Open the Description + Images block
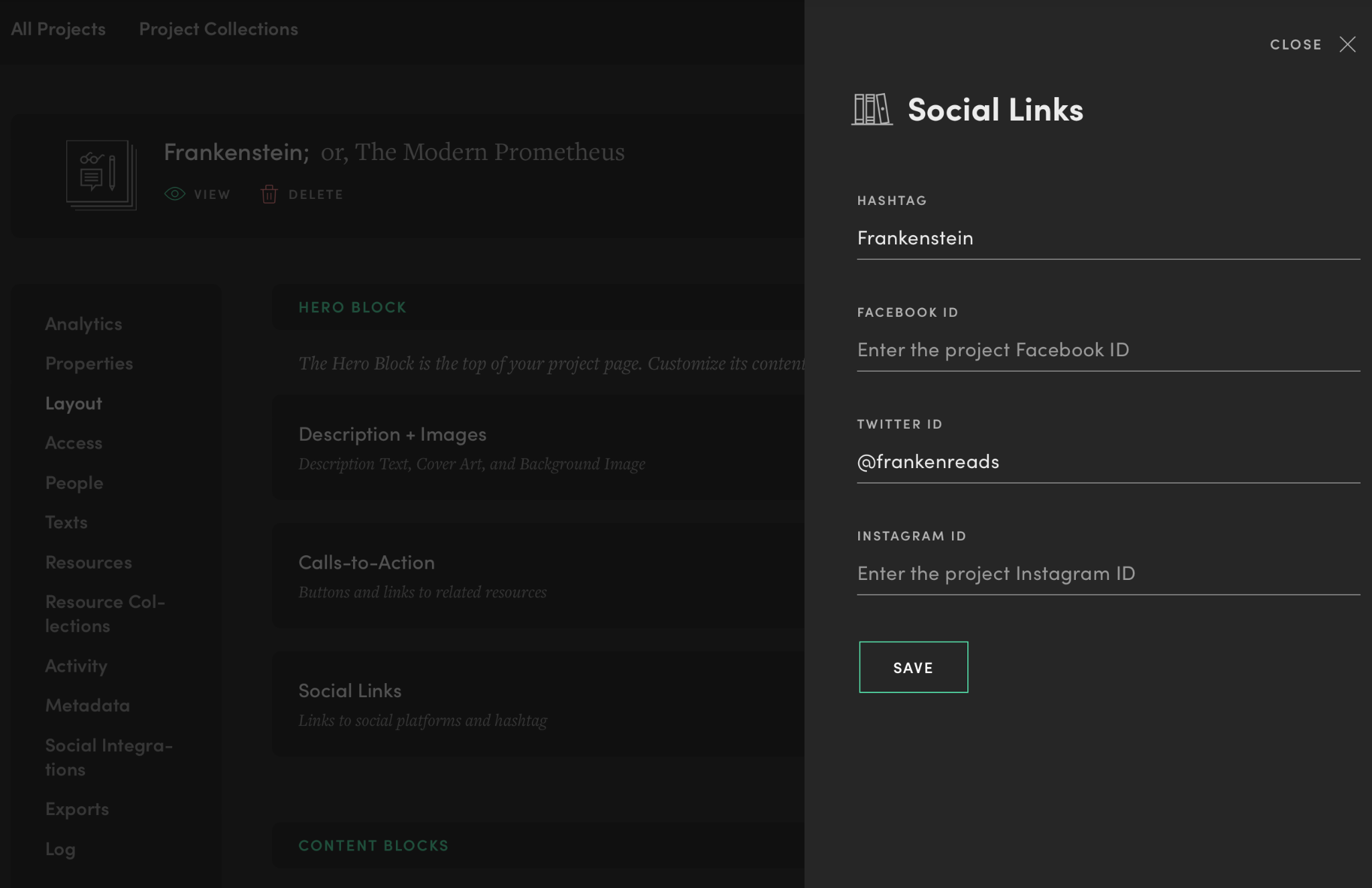1372x888 pixels. pos(393,435)
